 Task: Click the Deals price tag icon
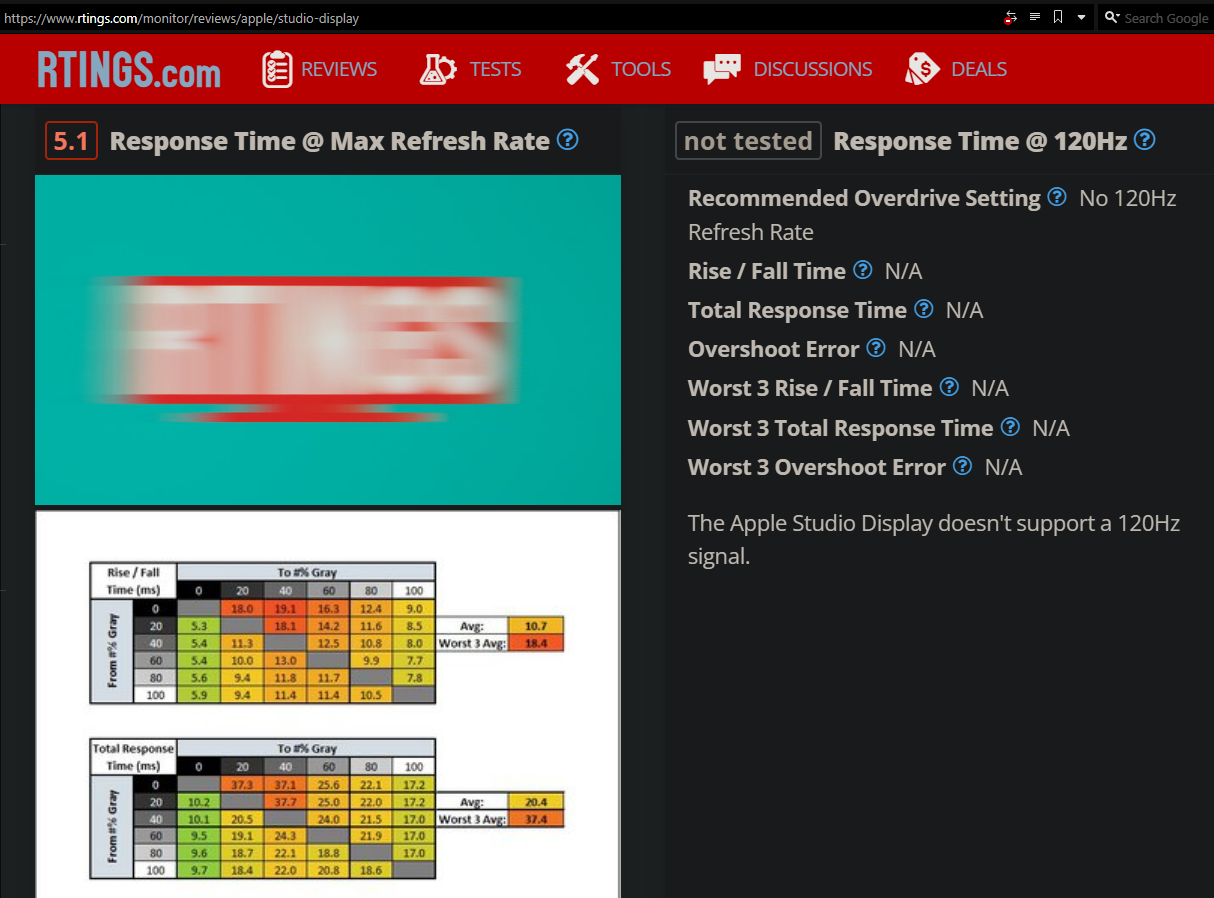click(x=922, y=69)
